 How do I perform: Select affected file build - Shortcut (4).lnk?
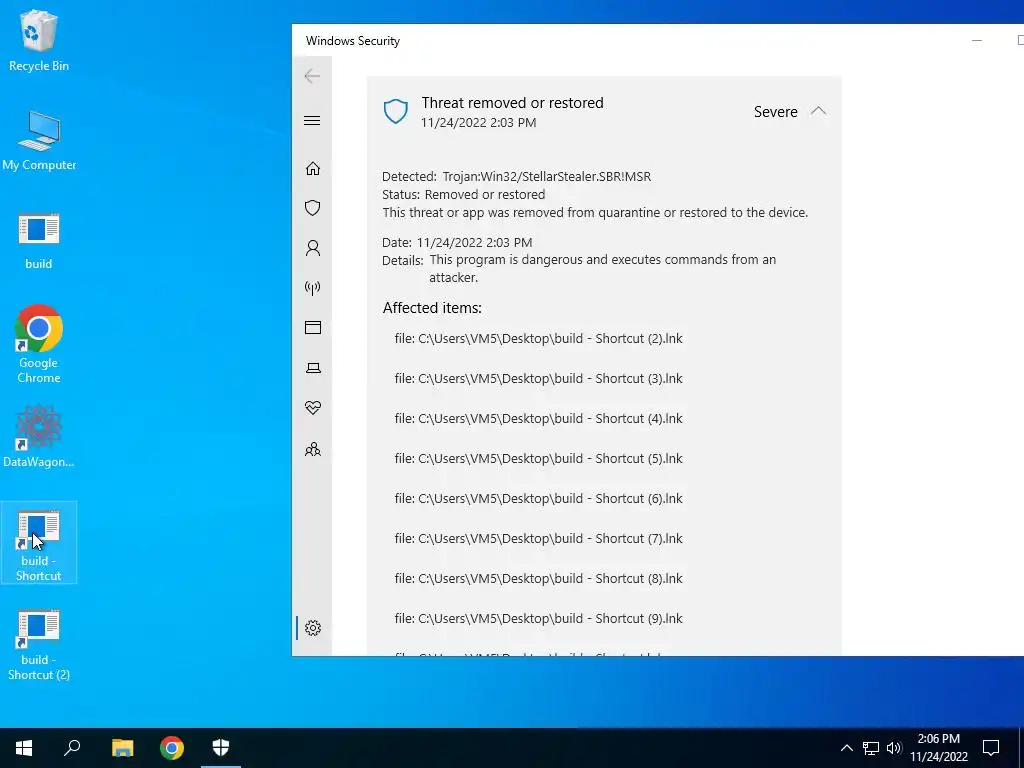(538, 418)
